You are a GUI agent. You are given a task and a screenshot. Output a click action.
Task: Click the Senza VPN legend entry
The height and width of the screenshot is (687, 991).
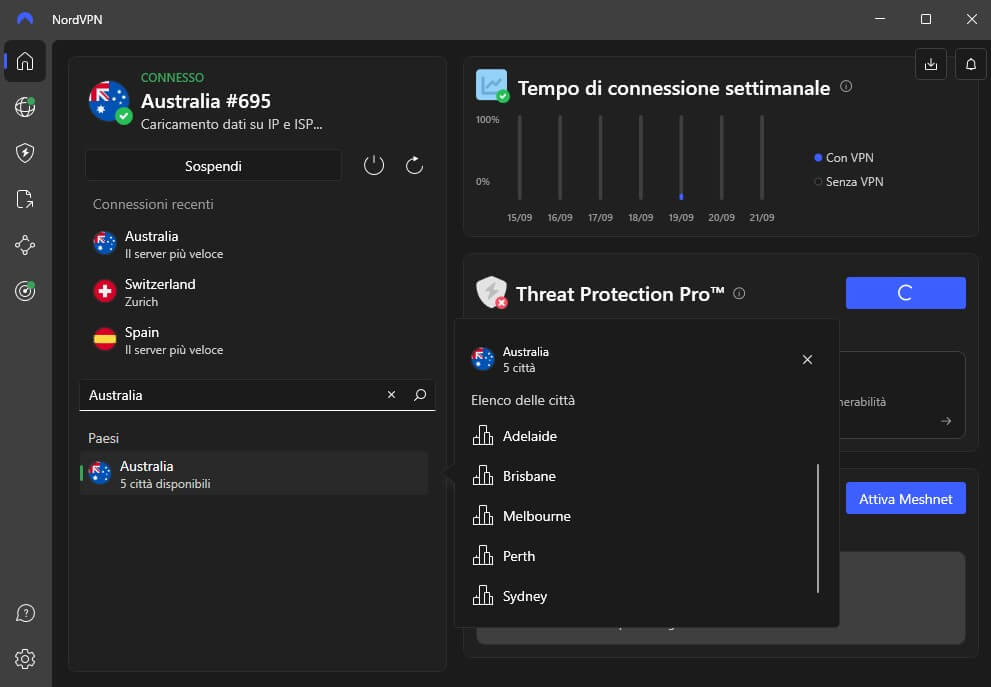coord(848,181)
